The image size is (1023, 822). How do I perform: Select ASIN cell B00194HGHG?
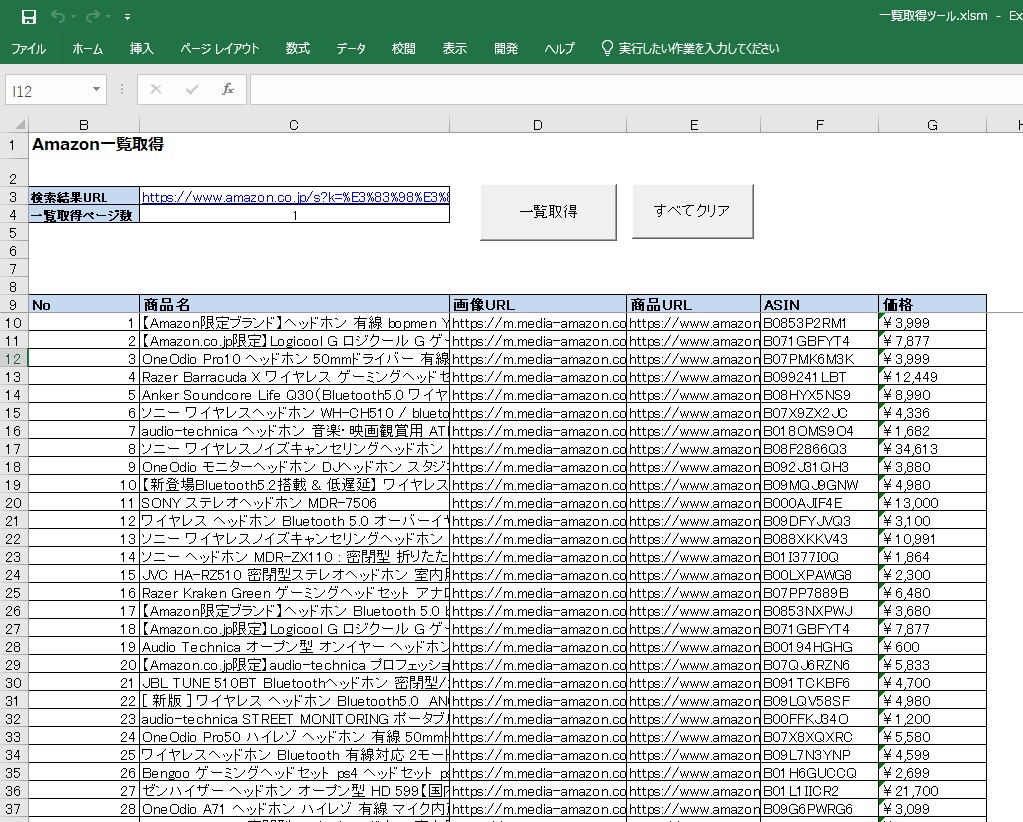pos(819,647)
